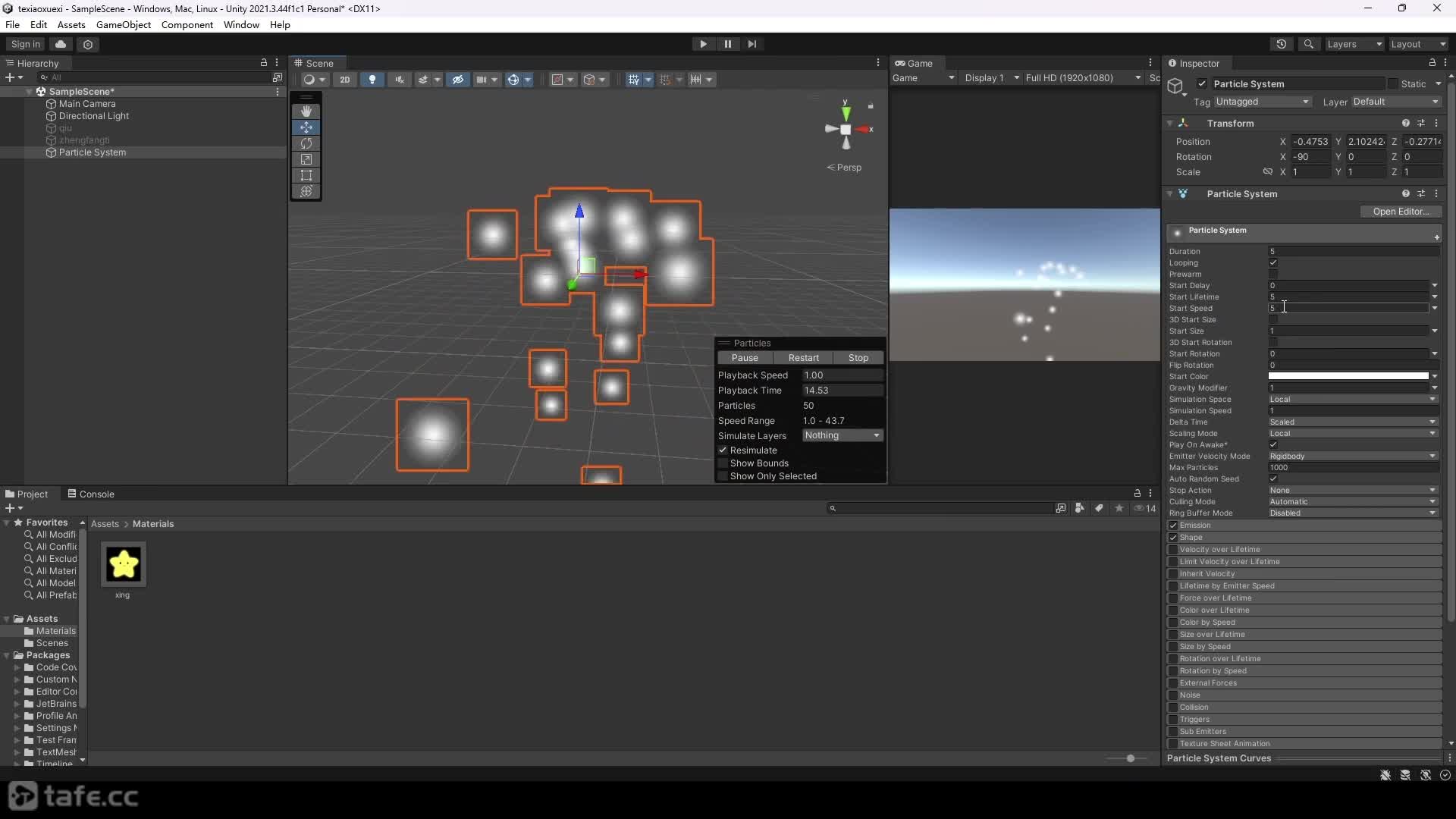Open the Layers dropdown
The height and width of the screenshot is (819, 1456).
coord(1354,44)
